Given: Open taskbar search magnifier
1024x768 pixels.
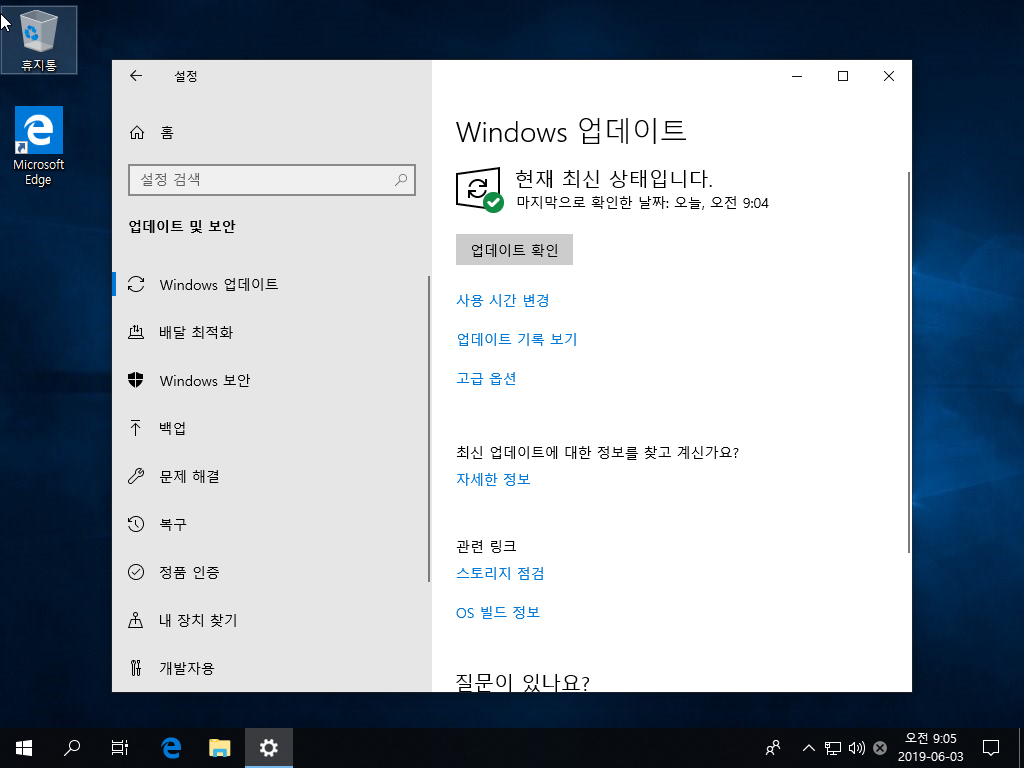Looking at the screenshot, I should [x=72, y=748].
